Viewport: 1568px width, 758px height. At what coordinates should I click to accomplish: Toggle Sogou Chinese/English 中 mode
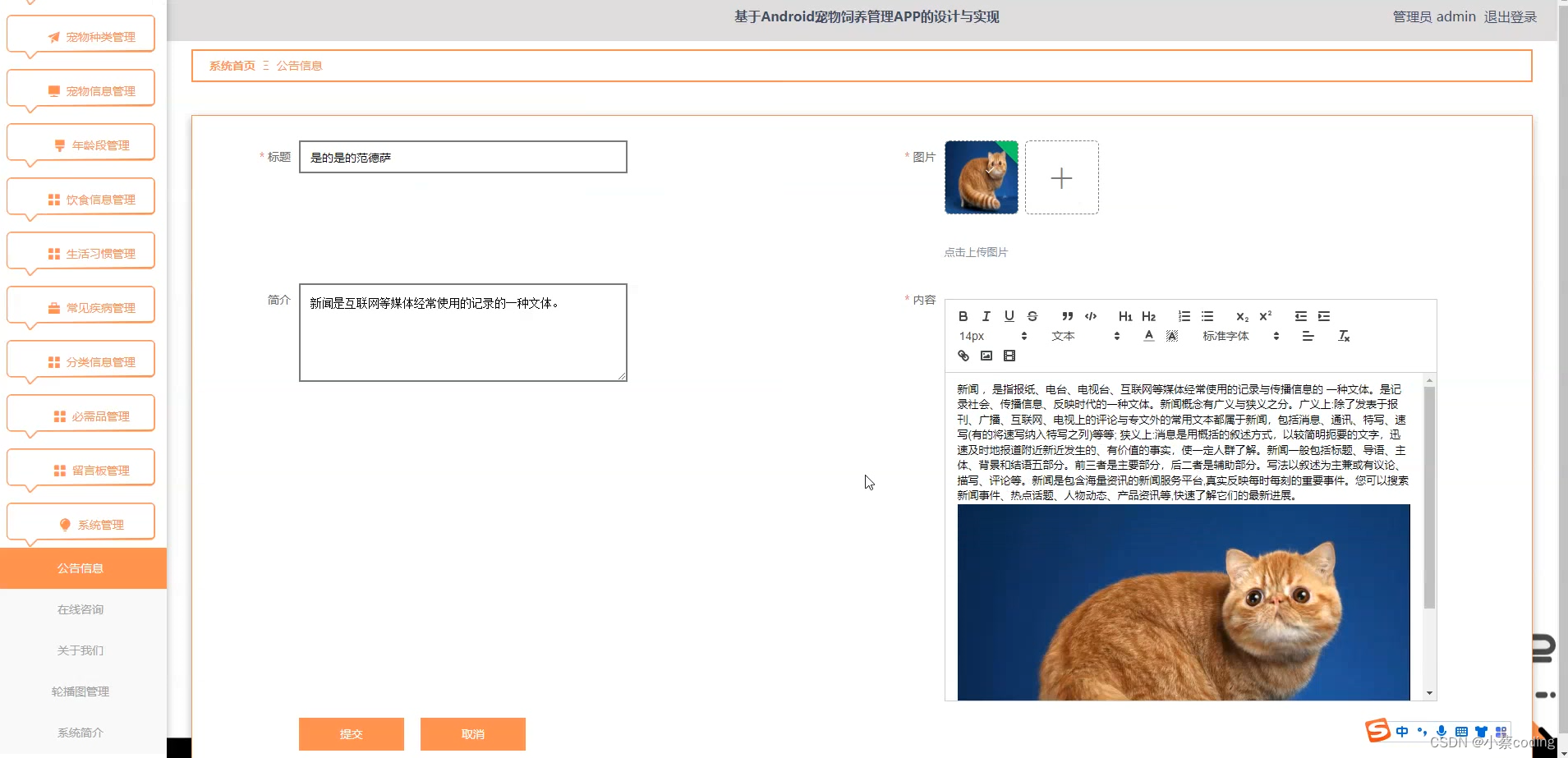click(1402, 732)
